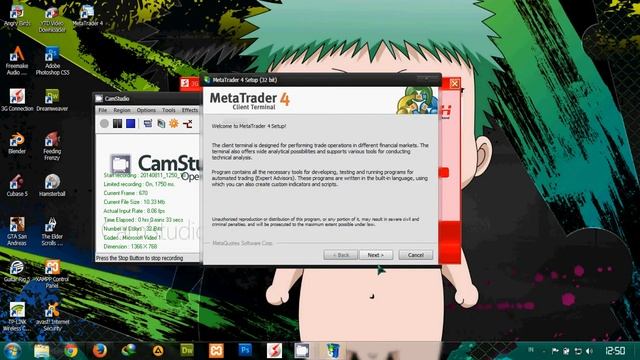
Task: Click the Action Center flag in tray
Action: [555, 351]
